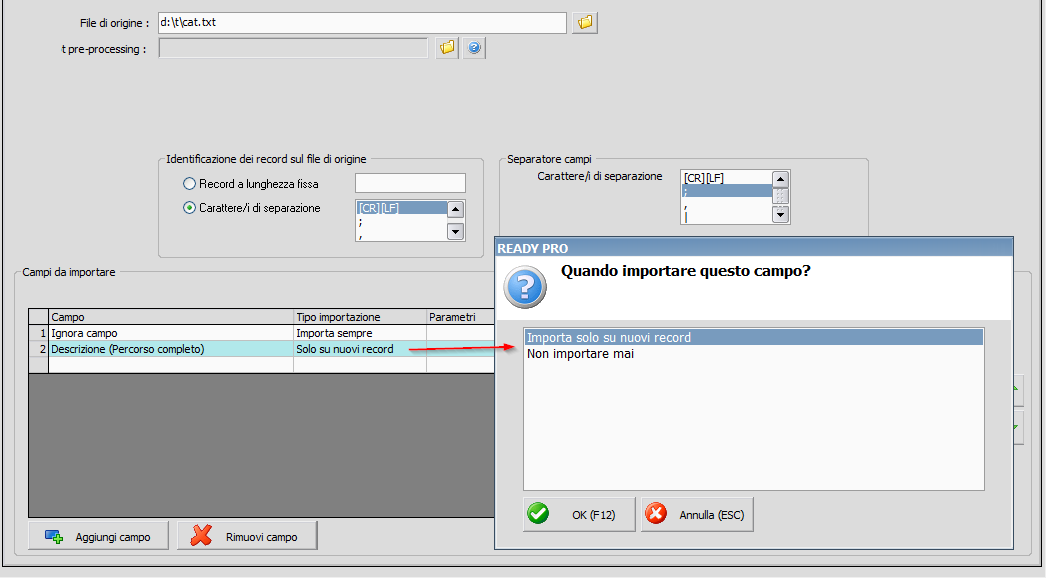Confirm with OK (F12) button
Viewport: 1046px width, 578px height.
coord(579,515)
